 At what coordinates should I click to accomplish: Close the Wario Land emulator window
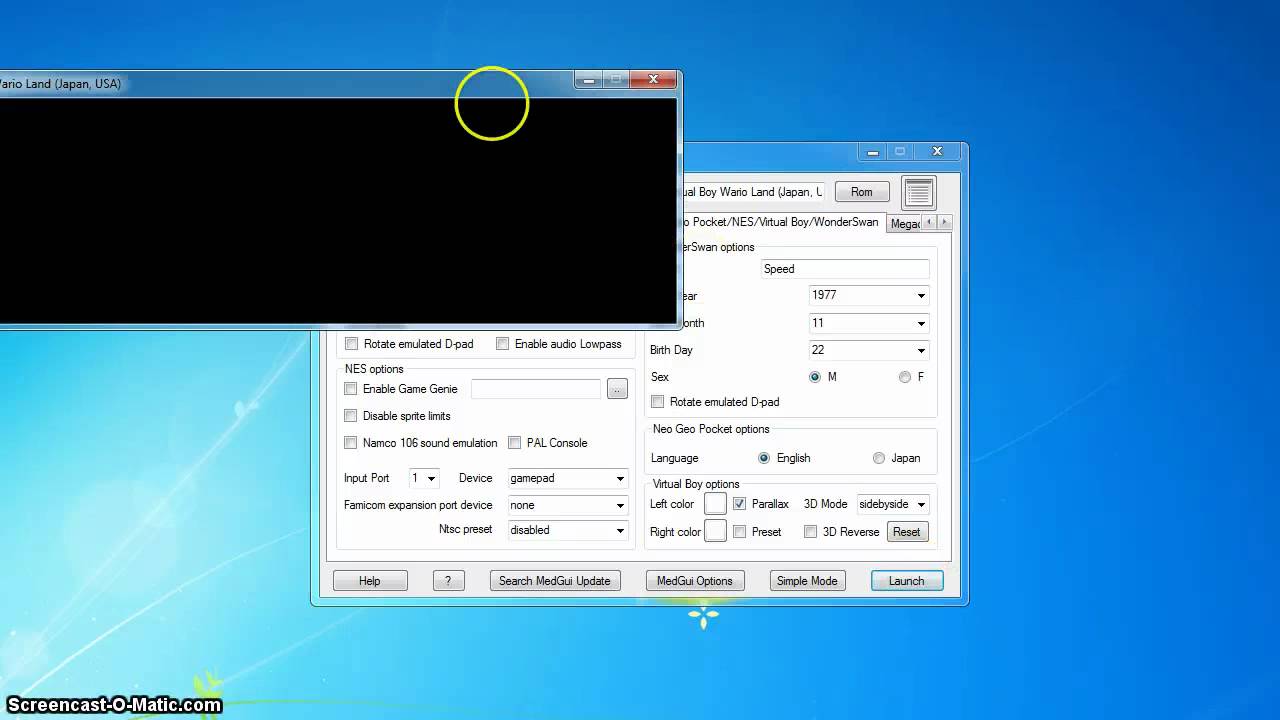point(653,80)
